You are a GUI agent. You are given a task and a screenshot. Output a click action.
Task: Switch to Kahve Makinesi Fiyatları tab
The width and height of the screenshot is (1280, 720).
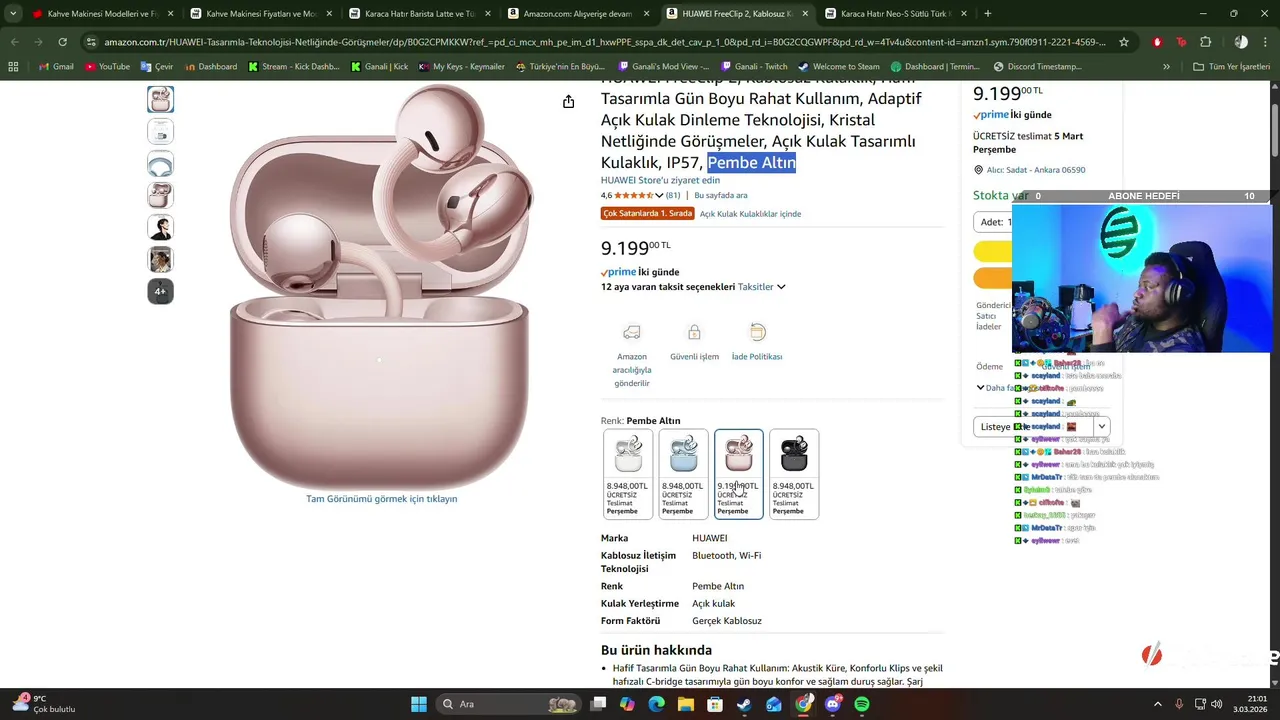pos(262,14)
